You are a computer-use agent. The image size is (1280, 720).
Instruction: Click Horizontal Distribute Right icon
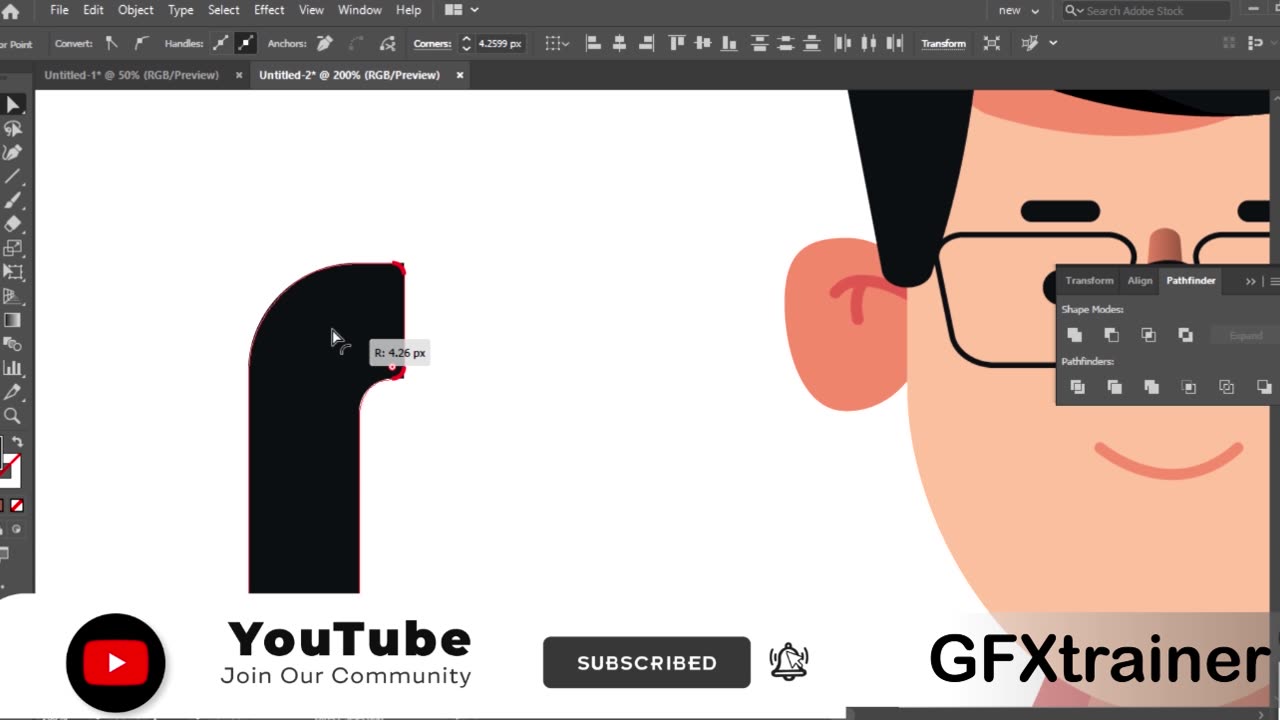[895, 43]
